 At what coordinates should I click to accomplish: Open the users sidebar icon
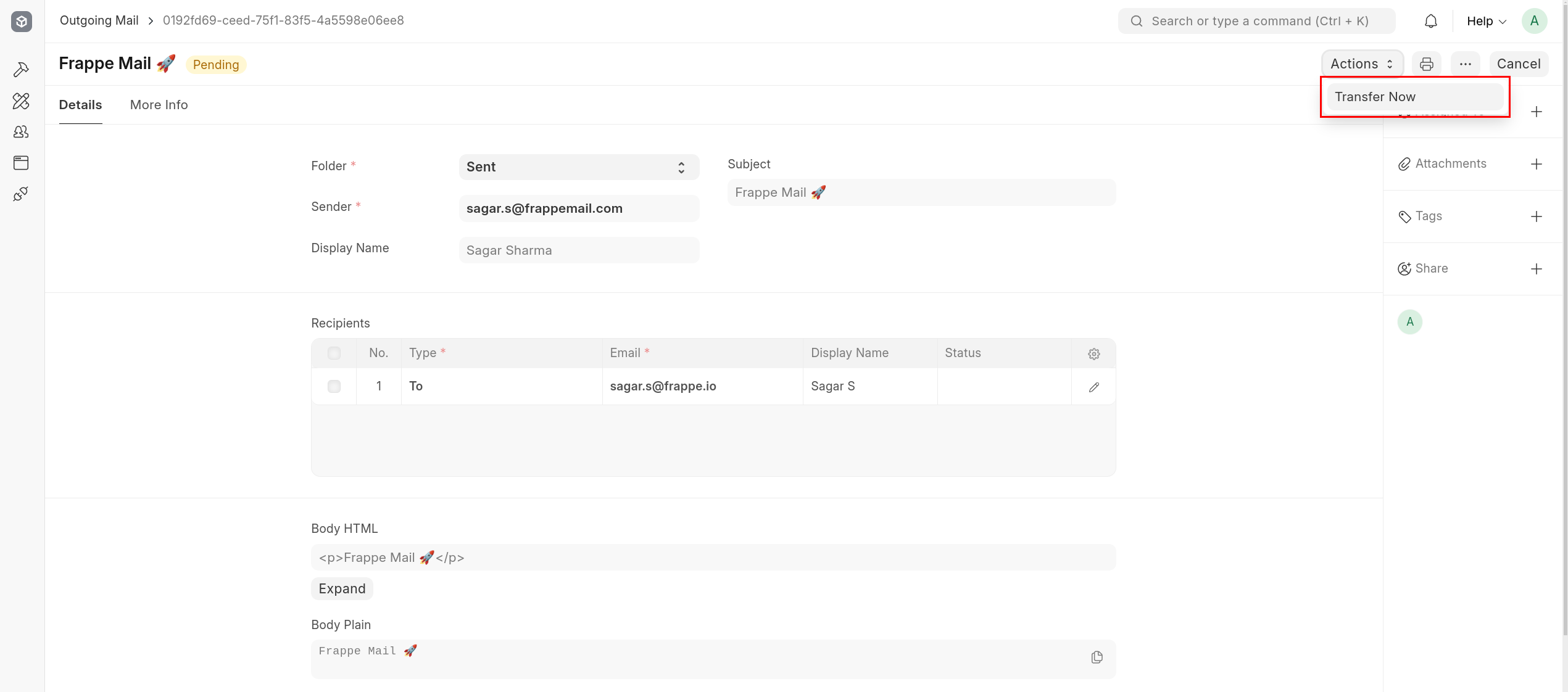click(21, 132)
